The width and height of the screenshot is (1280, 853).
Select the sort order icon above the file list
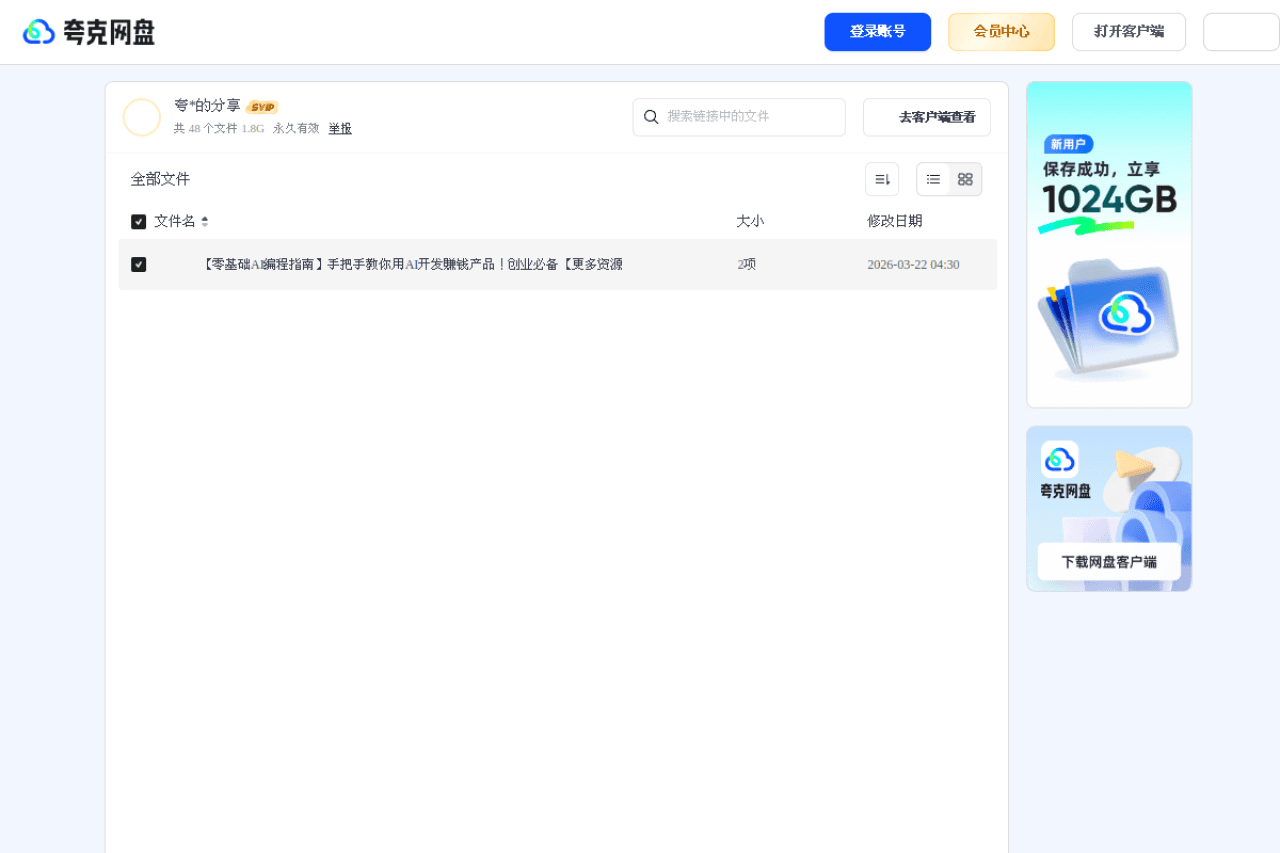tap(881, 178)
